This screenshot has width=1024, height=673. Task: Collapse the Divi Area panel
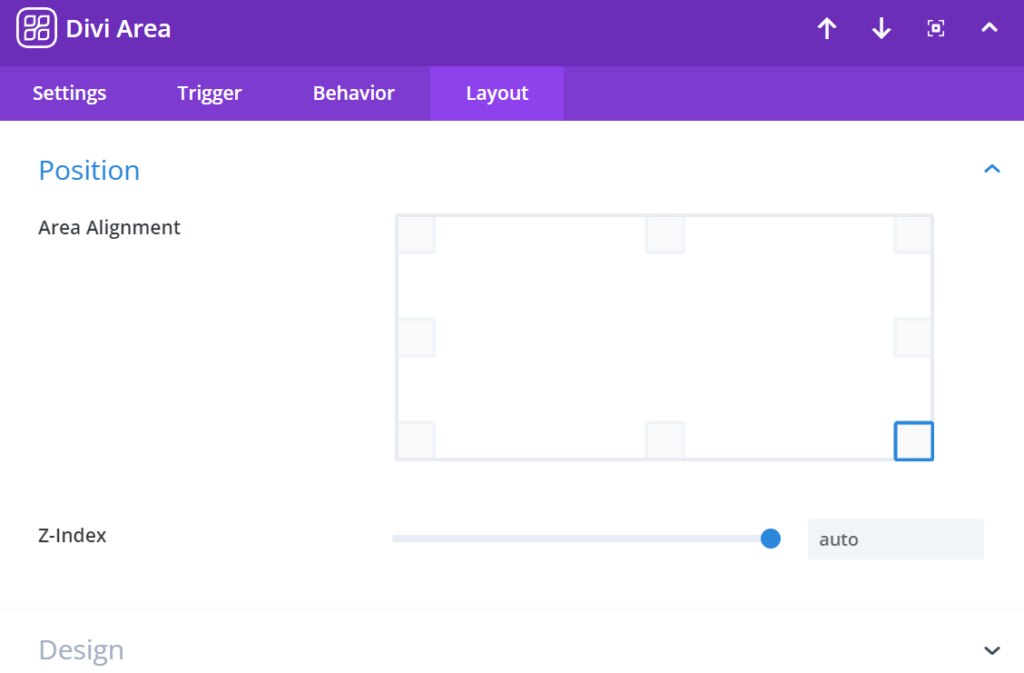989,28
